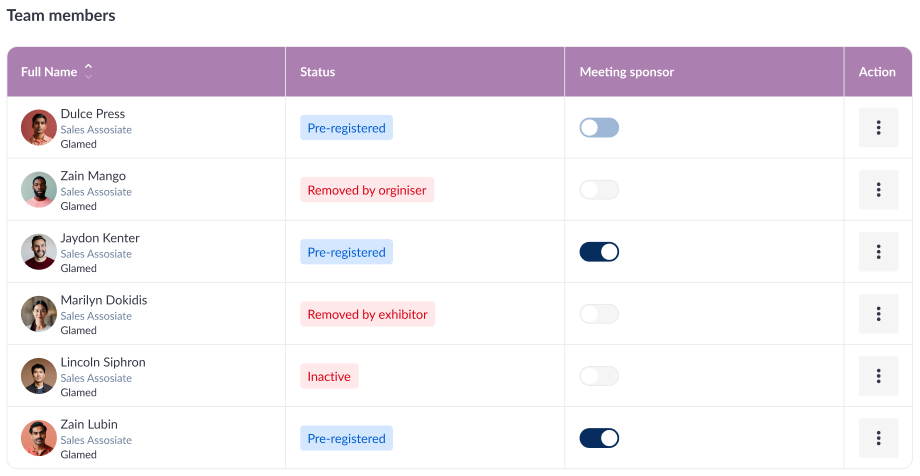Image resolution: width=920 pixels, height=476 pixels.
Task: Click Marilyn Dokidis profile picture
Action: tap(39, 314)
